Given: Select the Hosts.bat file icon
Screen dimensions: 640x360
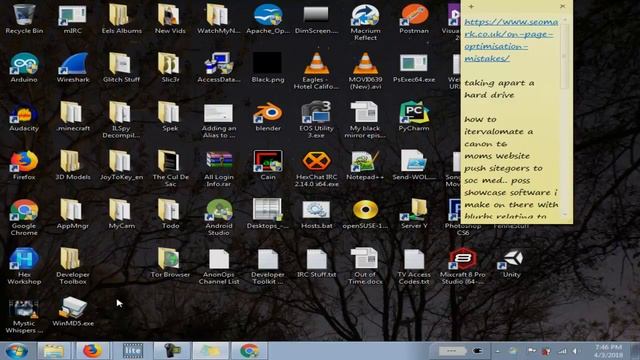Looking at the screenshot, I should 316,214.
